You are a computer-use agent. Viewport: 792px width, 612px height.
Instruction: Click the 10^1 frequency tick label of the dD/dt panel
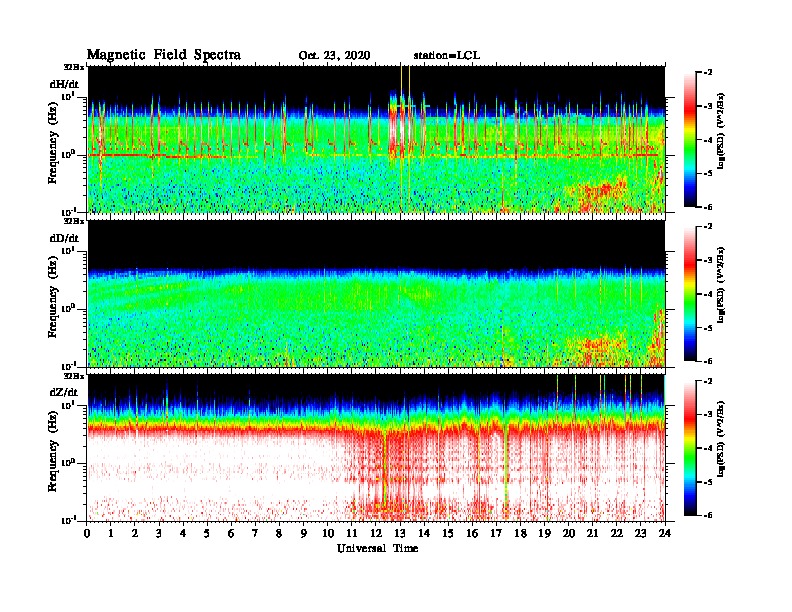(x=68, y=251)
